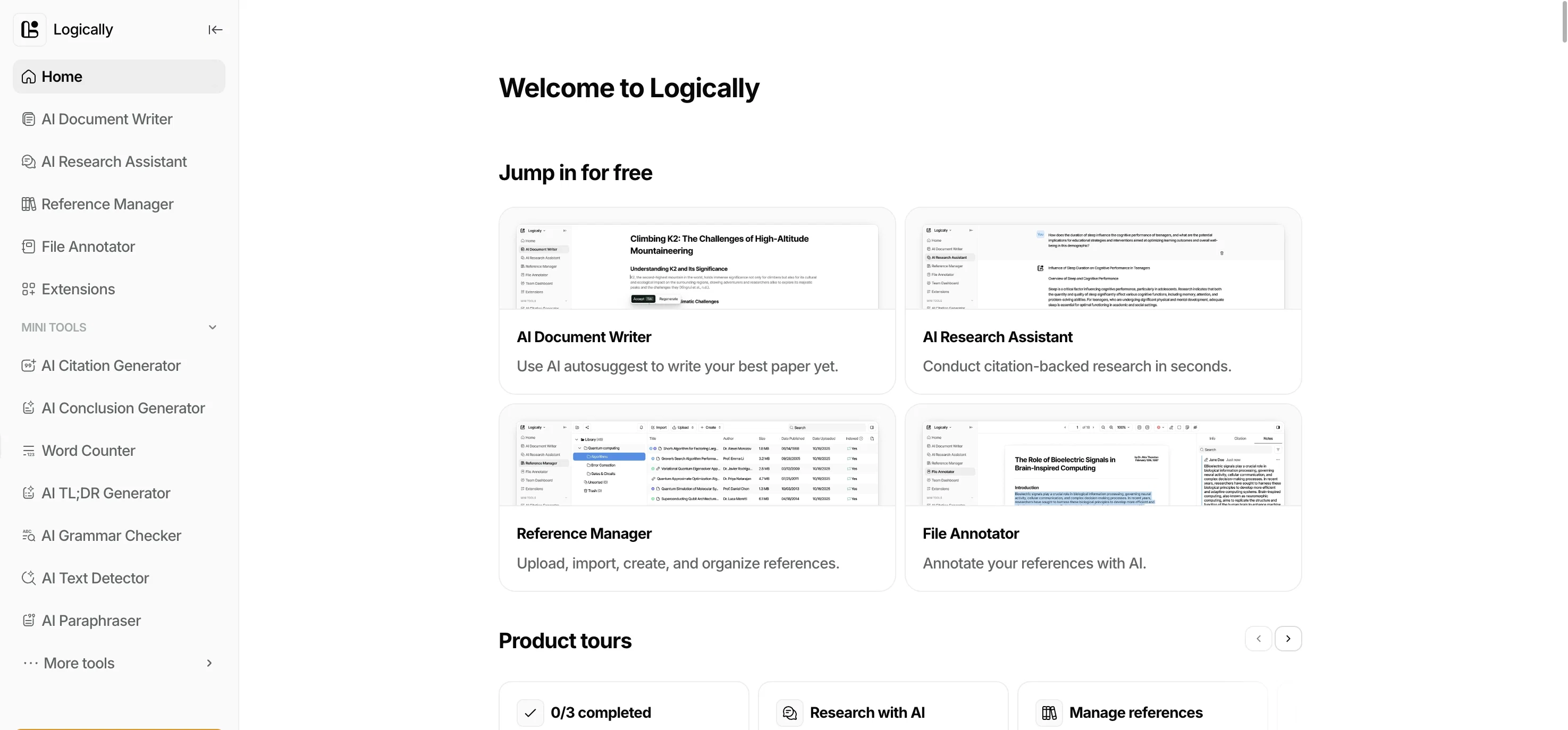Screen dimensions: 1568x730
Task: Click the AI TL;DR Generator icon
Action: [29, 494]
